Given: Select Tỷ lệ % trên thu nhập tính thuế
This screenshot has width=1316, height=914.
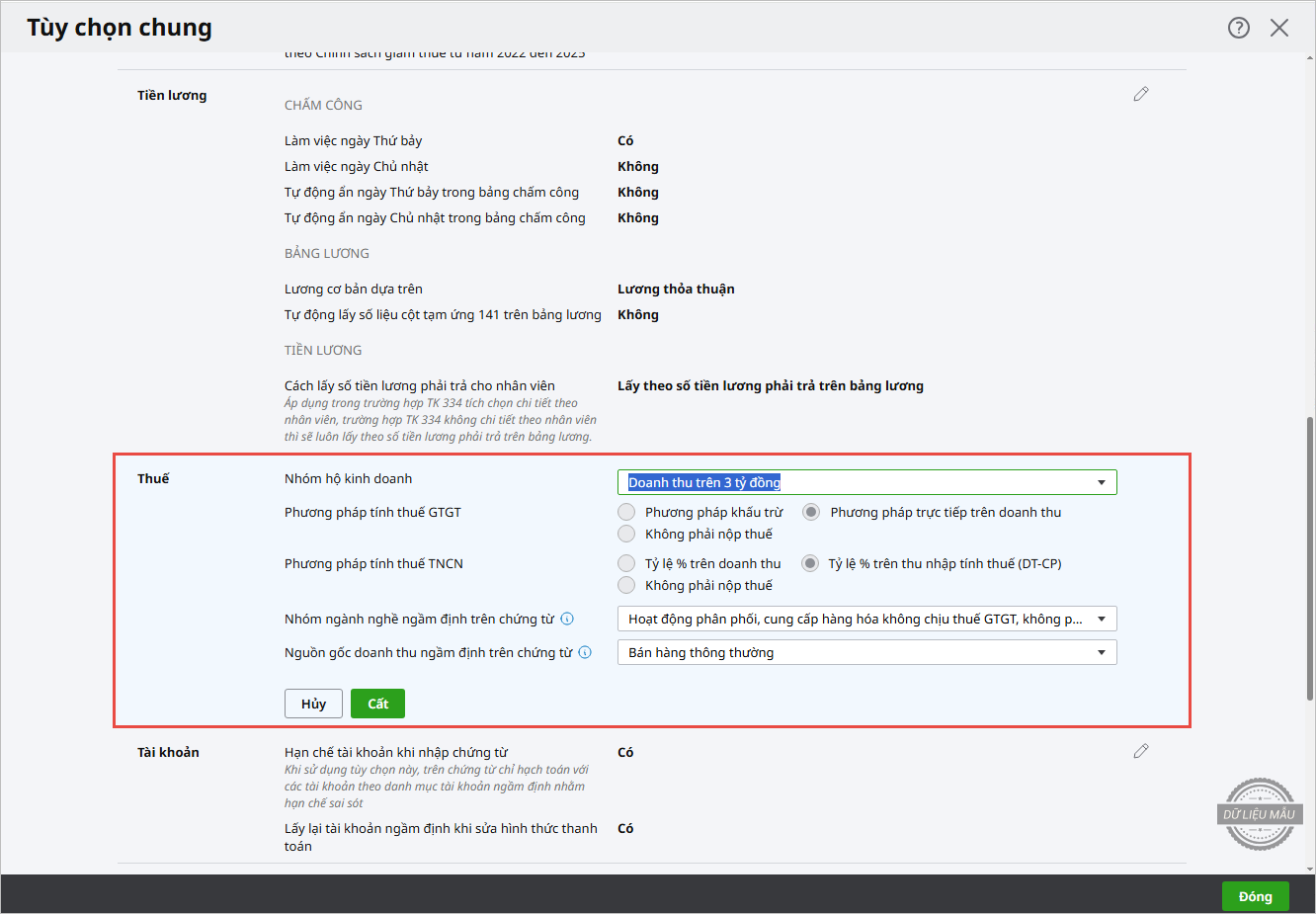Looking at the screenshot, I should [x=810, y=563].
